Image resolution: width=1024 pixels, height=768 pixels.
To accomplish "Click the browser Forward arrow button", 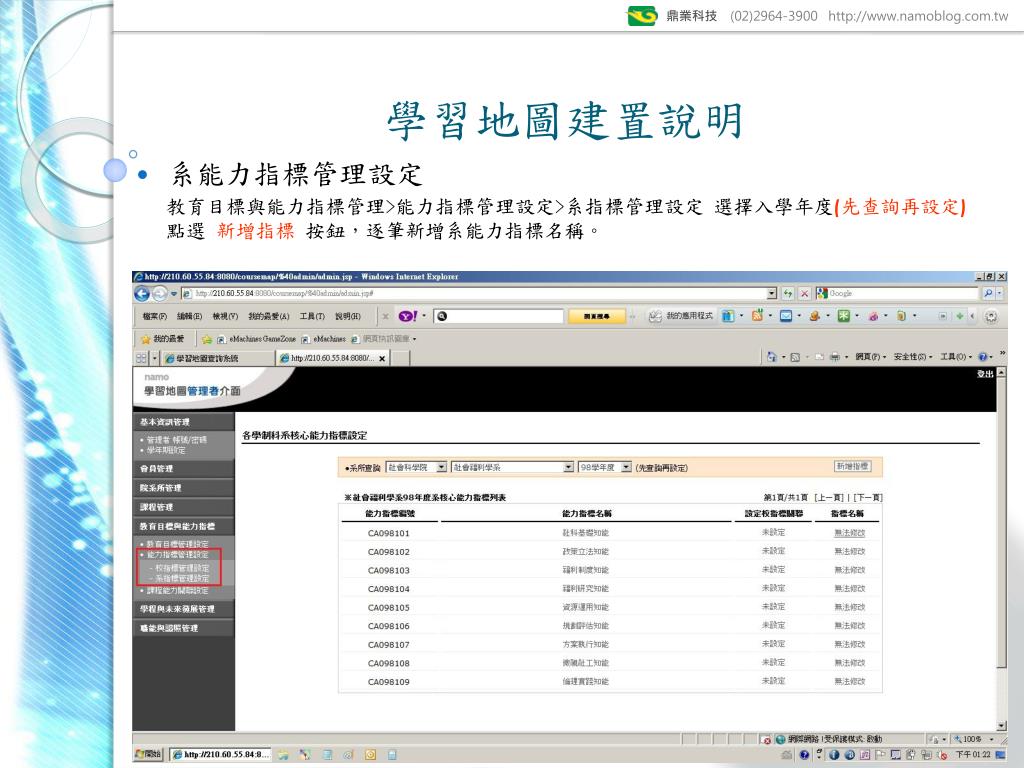I will pyautogui.click(x=159, y=294).
